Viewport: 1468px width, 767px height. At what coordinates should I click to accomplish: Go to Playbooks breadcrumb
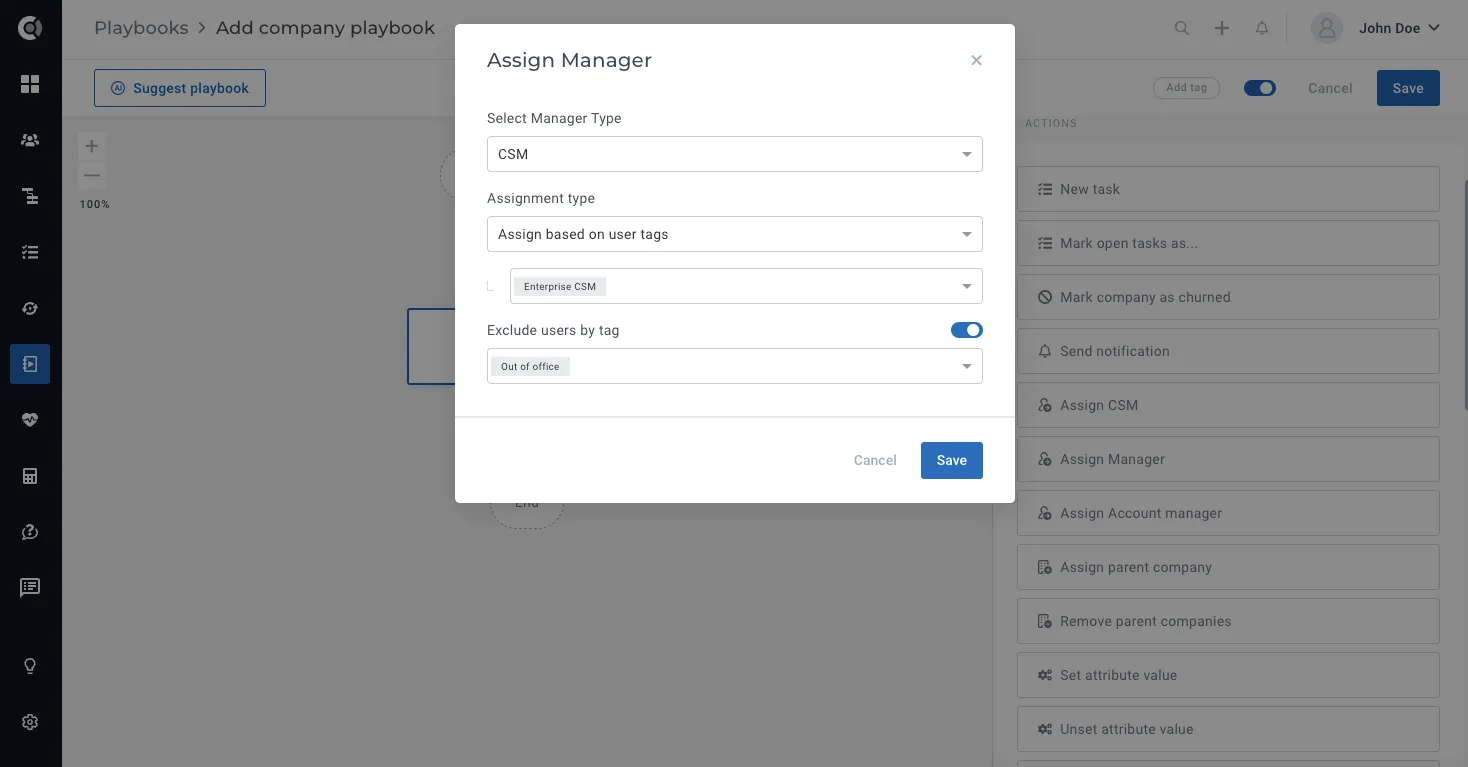[x=141, y=28]
